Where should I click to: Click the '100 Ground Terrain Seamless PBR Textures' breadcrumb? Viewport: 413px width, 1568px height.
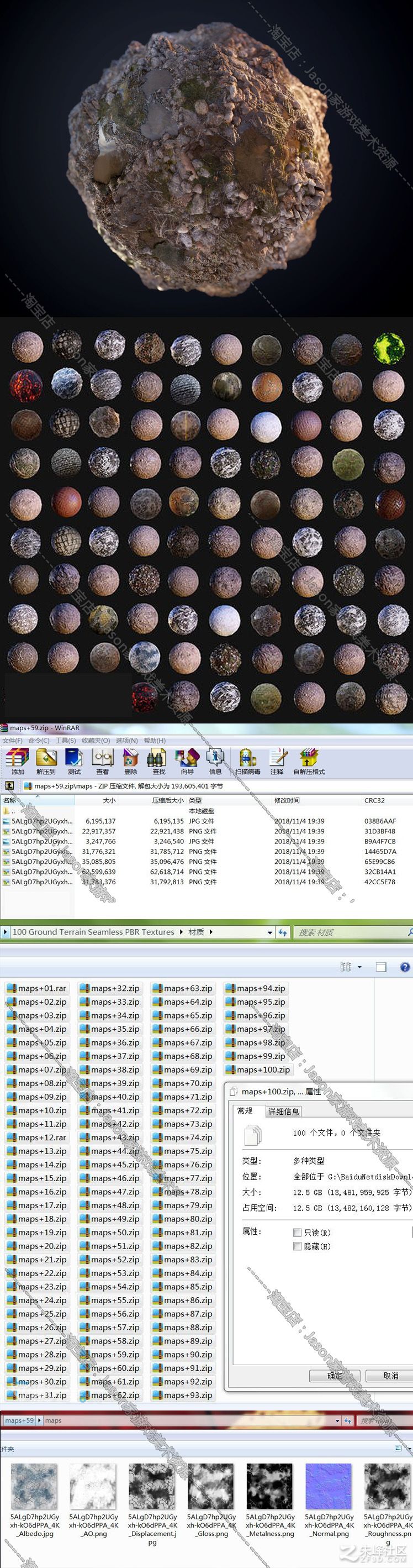coord(93,932)
